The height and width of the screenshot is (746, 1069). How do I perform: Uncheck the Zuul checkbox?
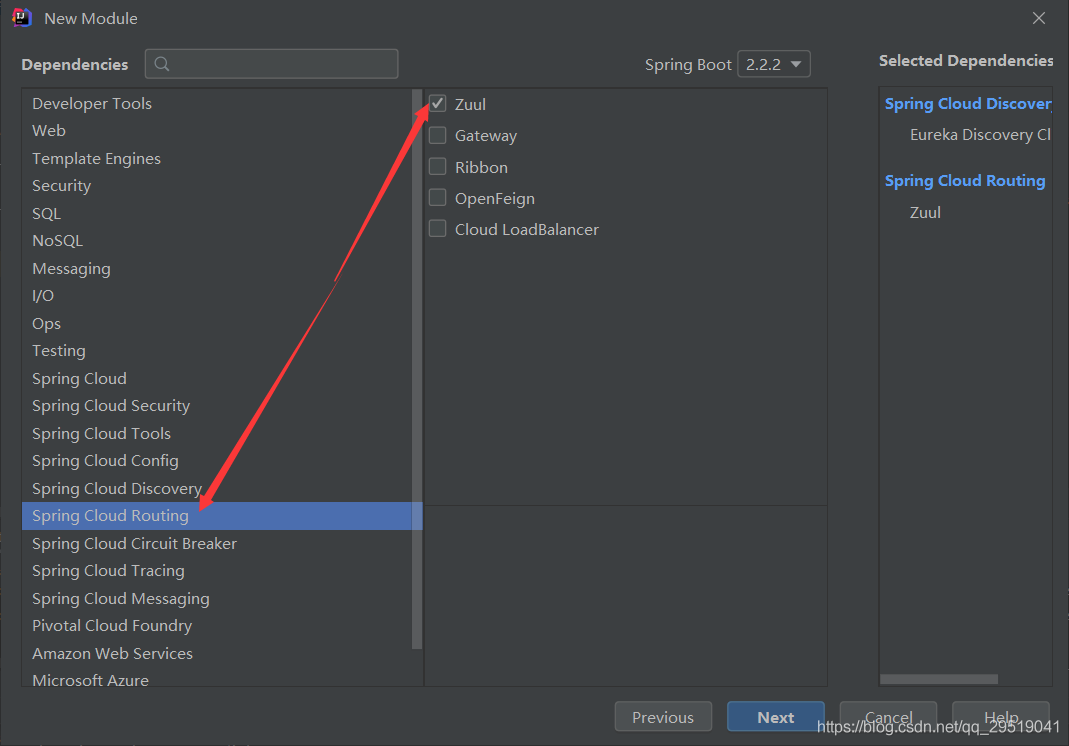438,104
